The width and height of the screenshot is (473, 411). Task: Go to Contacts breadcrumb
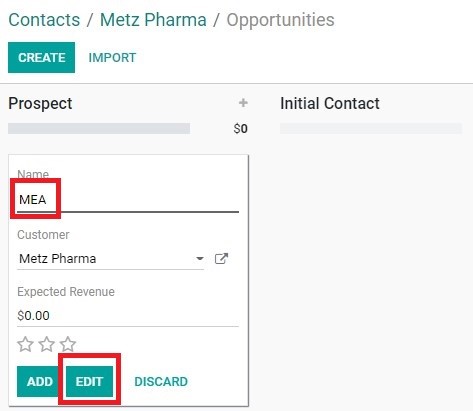coord(44,20)
